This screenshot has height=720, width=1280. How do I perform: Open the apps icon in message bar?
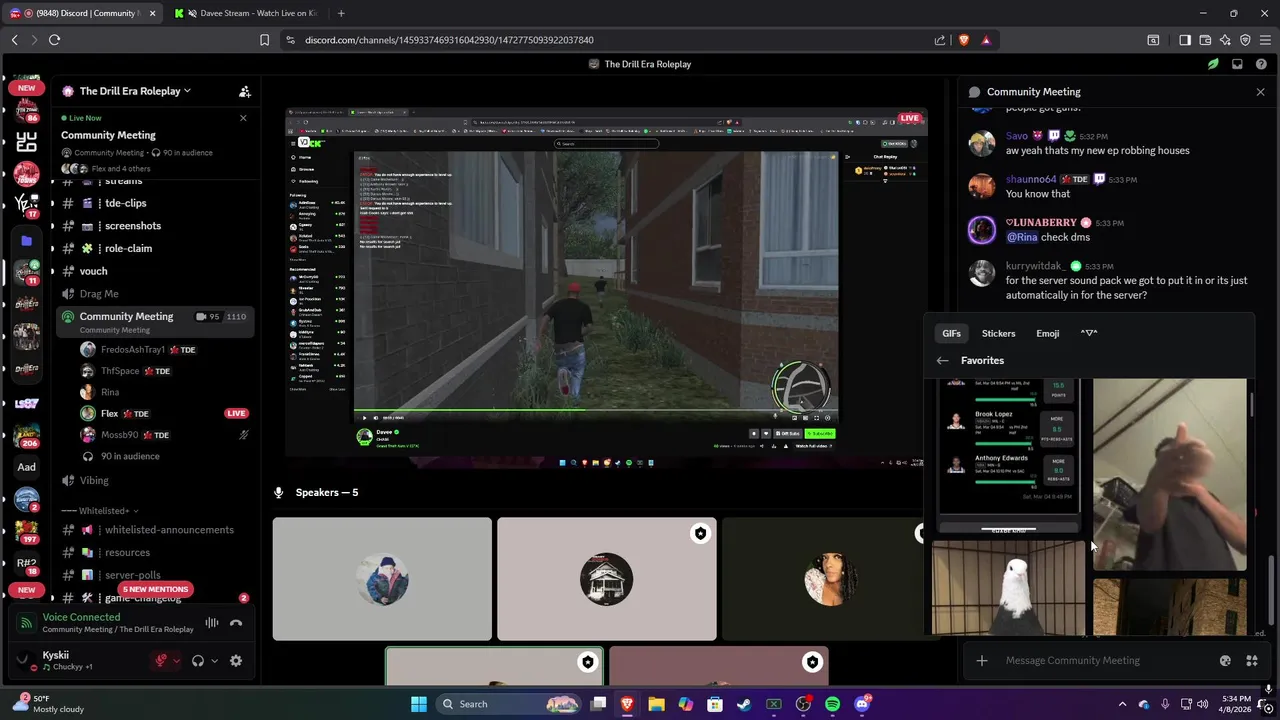[1251, 661]
